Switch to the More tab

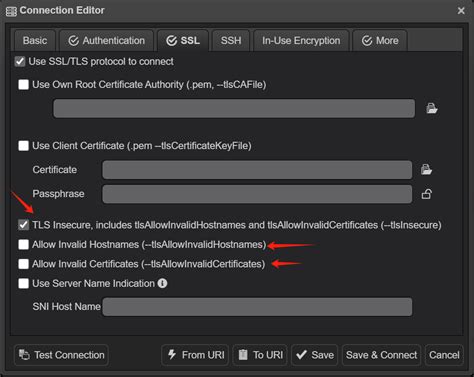pyautogui.click(x=380, y=41)
